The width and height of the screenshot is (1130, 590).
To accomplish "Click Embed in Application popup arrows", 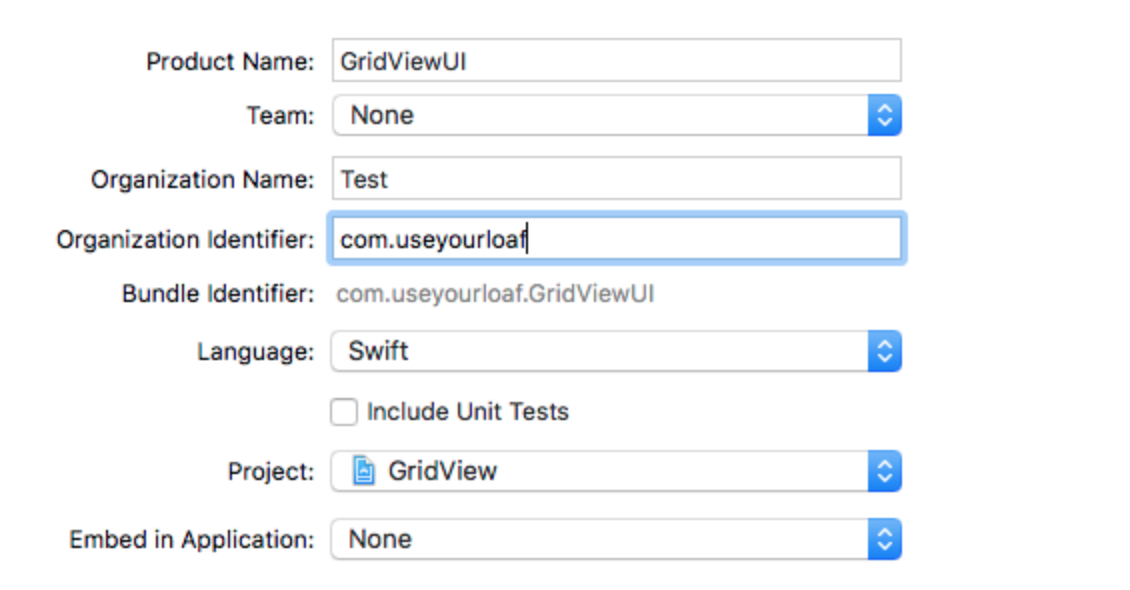I will pyautogui.click(x=884, y=540).
